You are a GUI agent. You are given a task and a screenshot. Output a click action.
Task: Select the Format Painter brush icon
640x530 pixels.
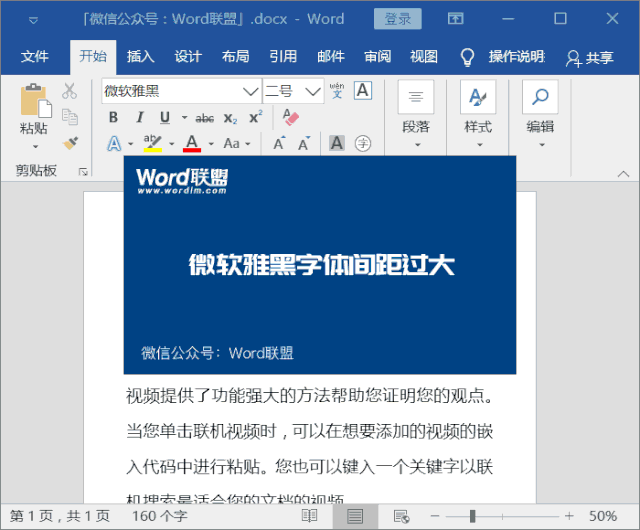(x=70, y=142)
